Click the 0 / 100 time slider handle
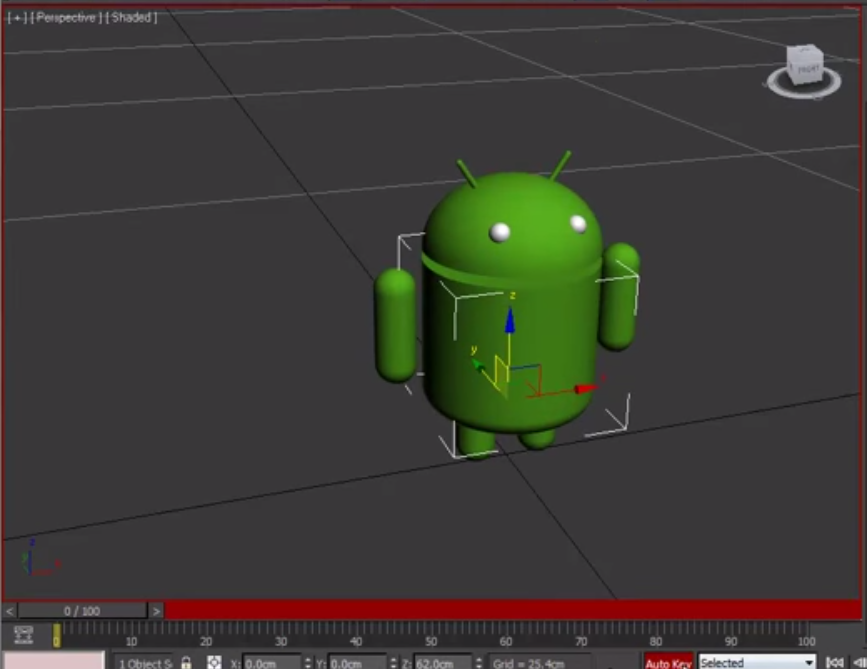The width and height of the screenshot is (867, 669). (x=82, y=611)
